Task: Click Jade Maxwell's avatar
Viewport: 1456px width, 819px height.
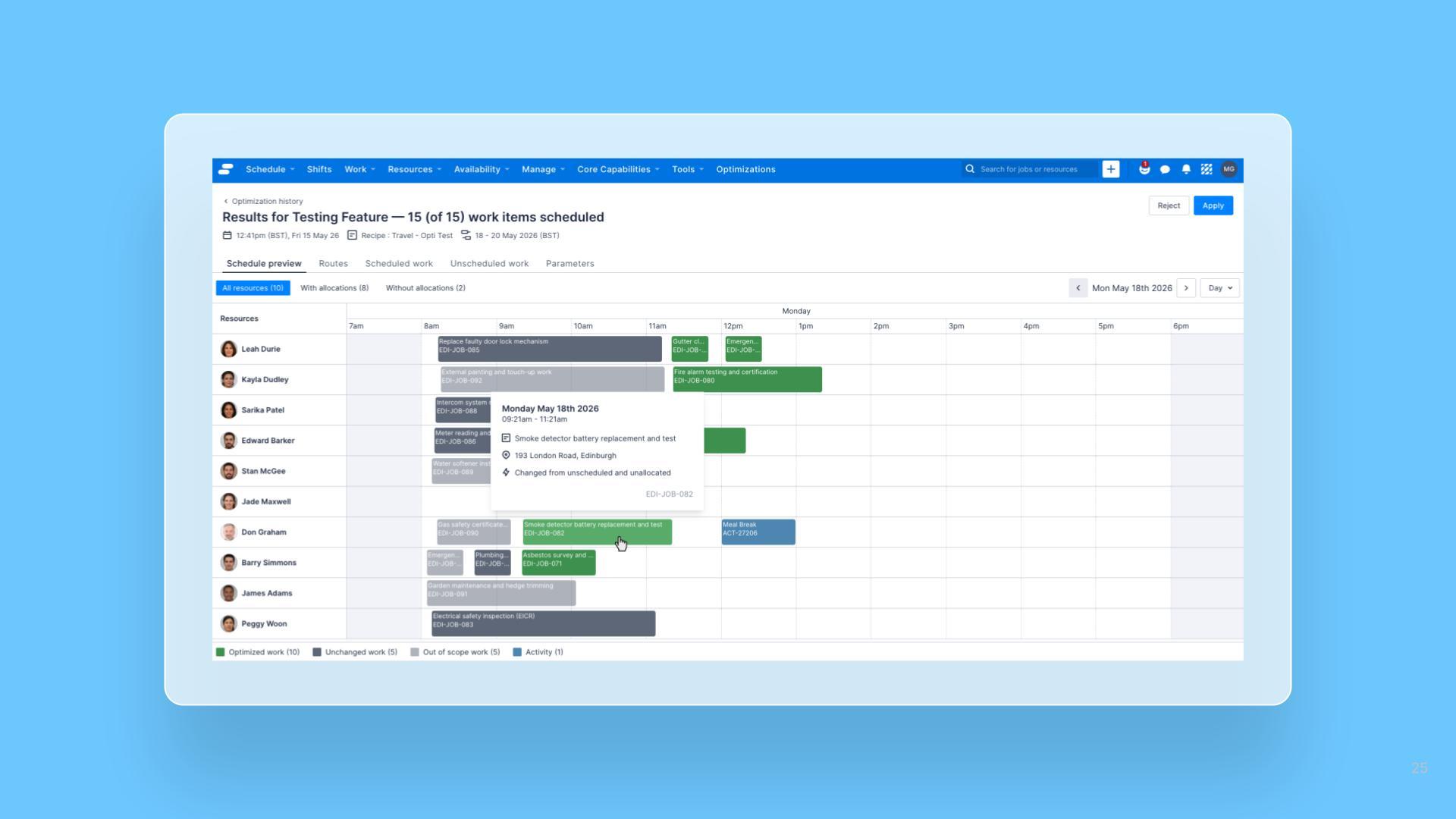Action: click(228, 501)
